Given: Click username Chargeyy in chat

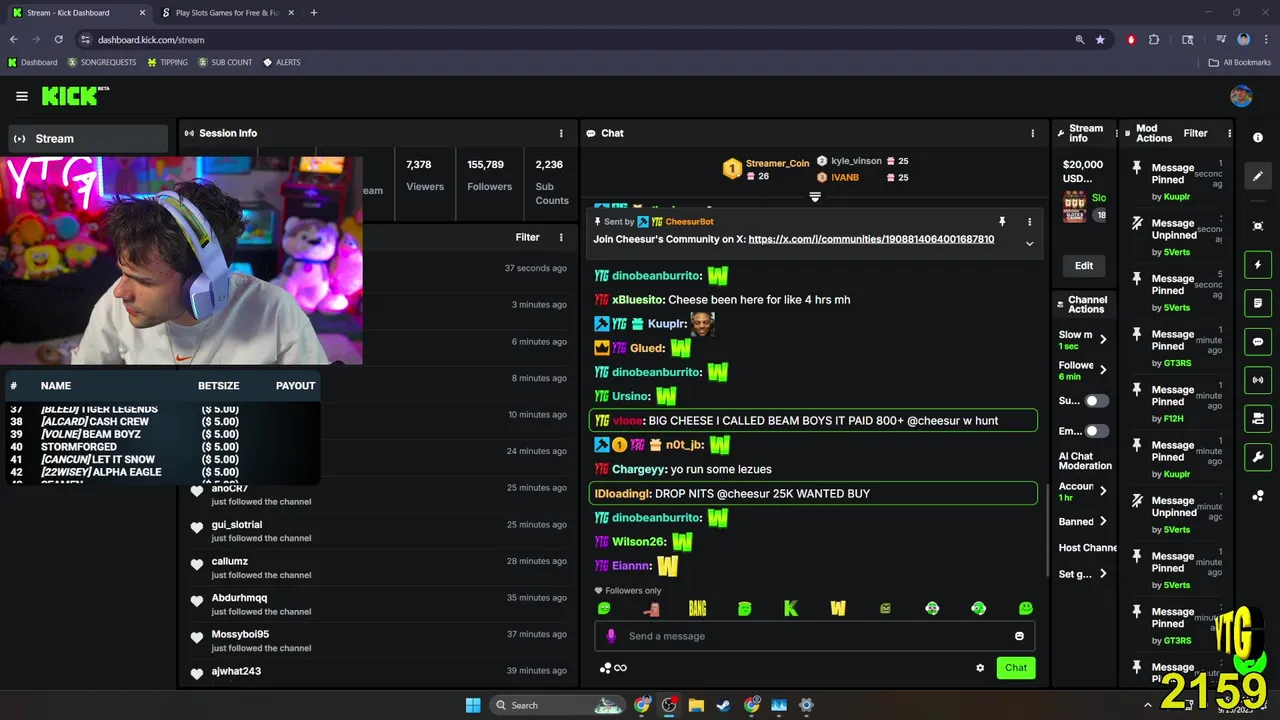Looking at the screenshot, I should (x=639, y=469).
